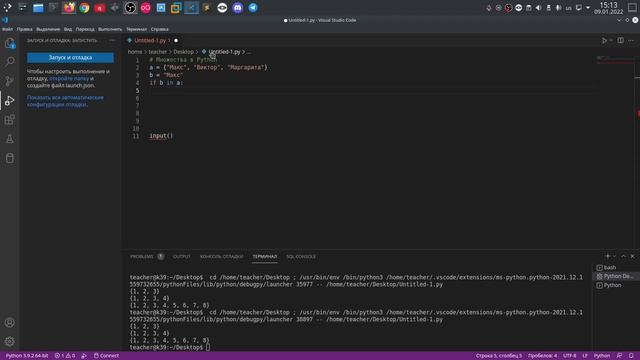Image resolution: width=640 pixels, height=360 pixels.
Task: Click Connect in the status bar
Action: point(106,356)
